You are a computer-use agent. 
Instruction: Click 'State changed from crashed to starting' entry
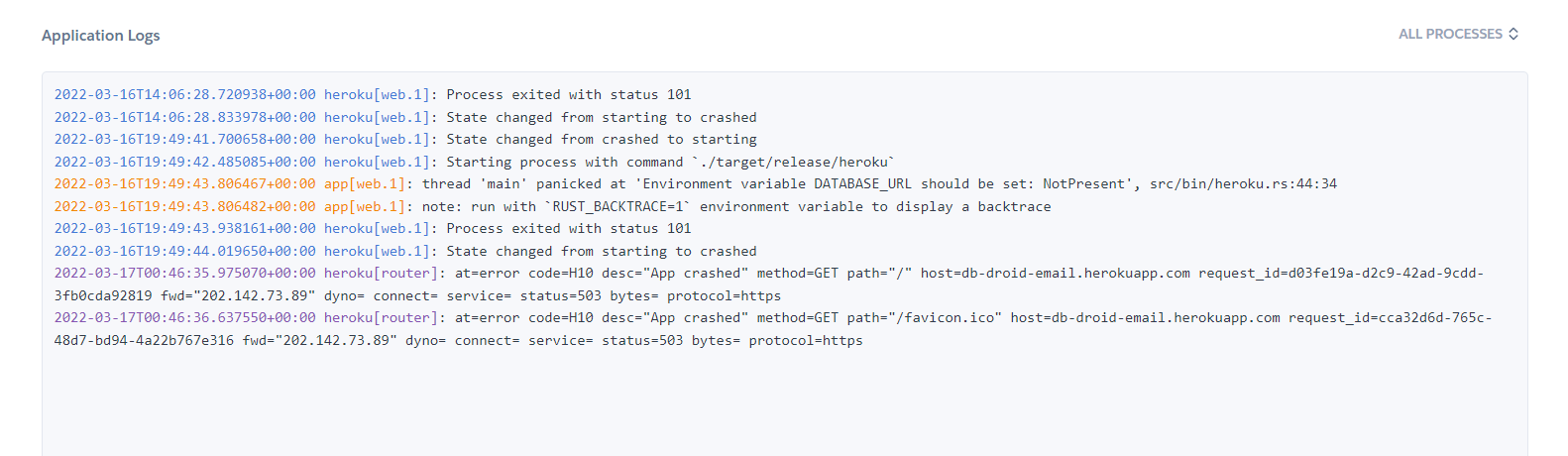tap(601, 140)
